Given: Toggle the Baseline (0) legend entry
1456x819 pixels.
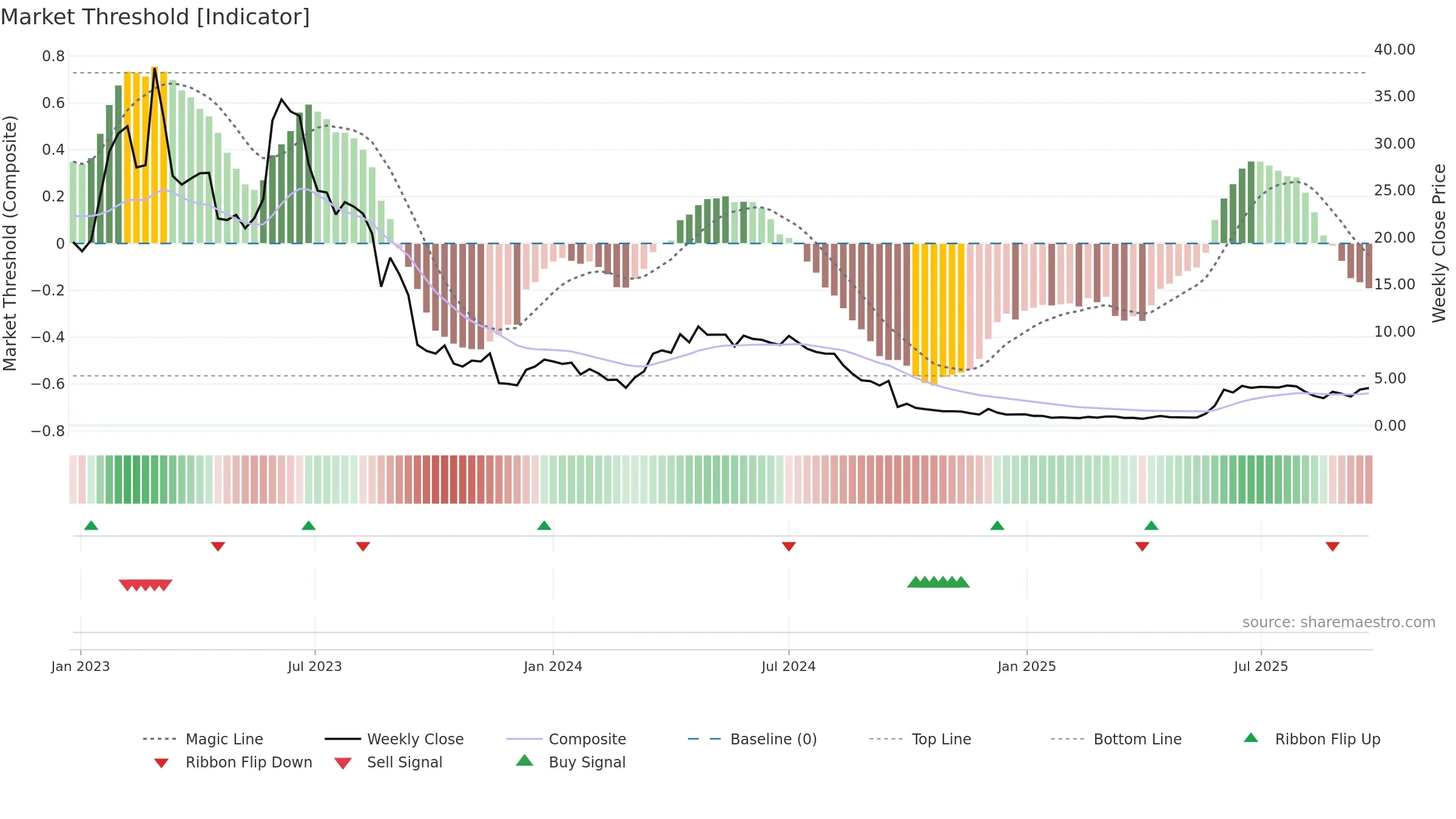Looking at the screenshot, I should [752, 739].
